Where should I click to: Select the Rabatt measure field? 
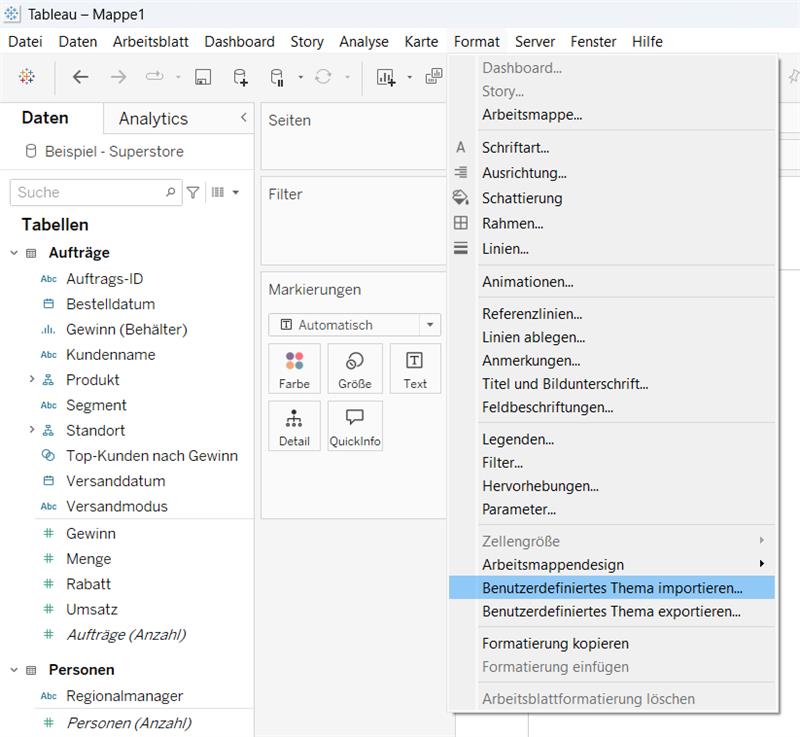click(88, 584)
